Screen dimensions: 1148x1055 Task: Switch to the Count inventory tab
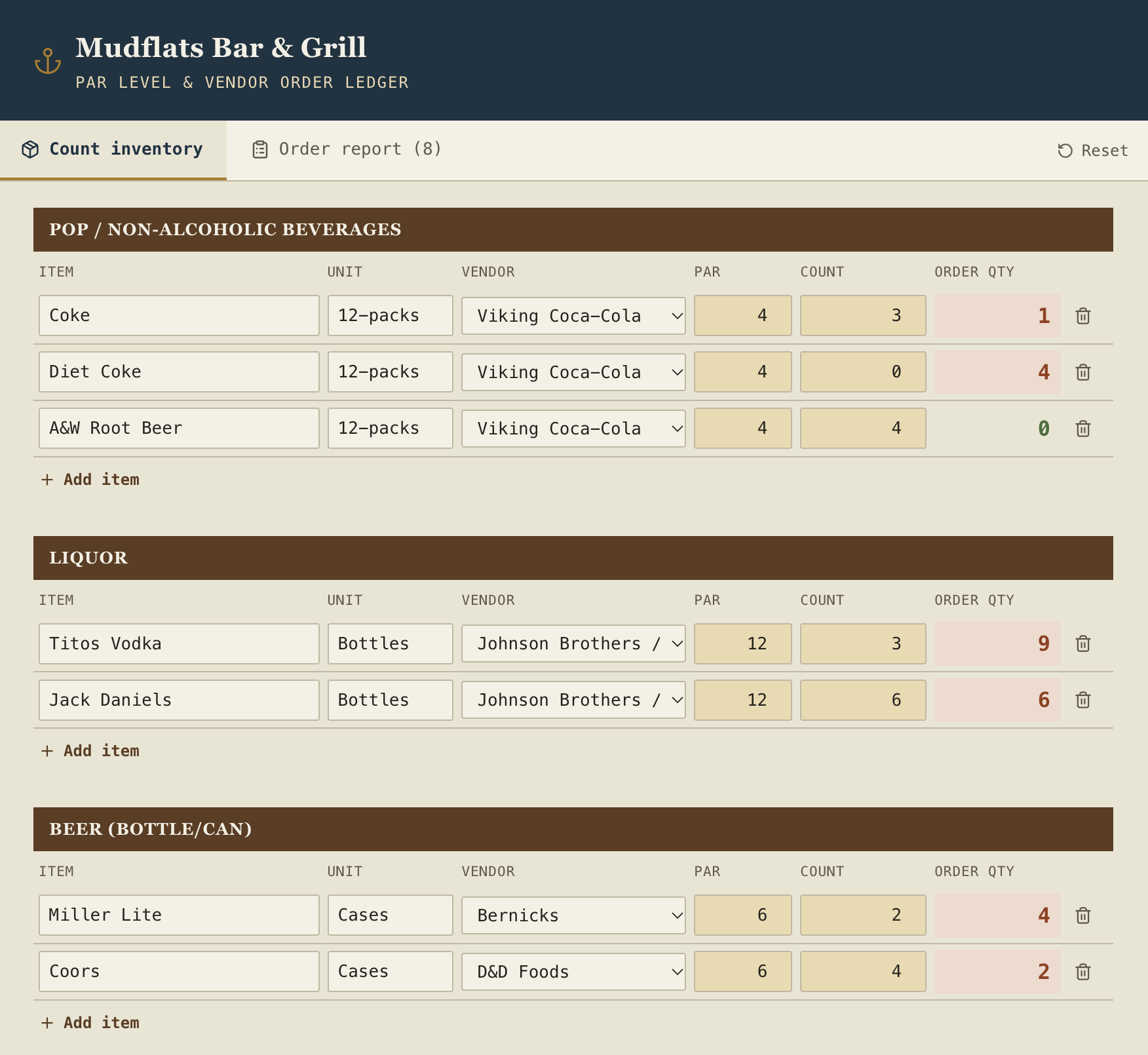pos(113,149)
